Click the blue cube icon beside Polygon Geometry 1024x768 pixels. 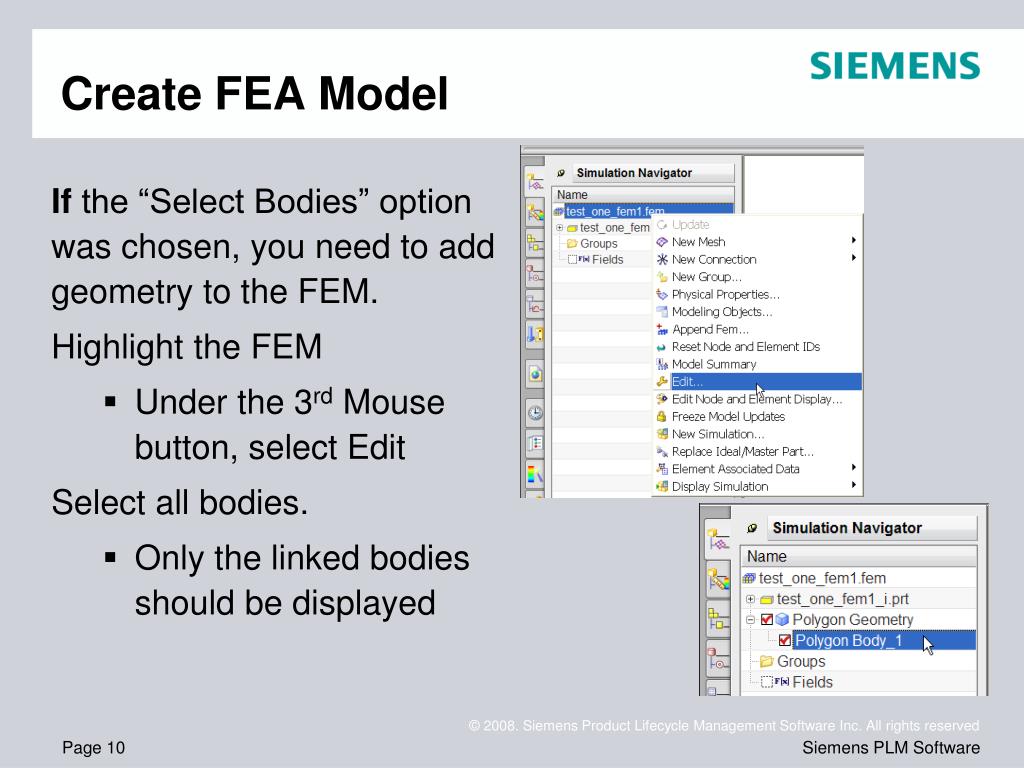[782, 619]
